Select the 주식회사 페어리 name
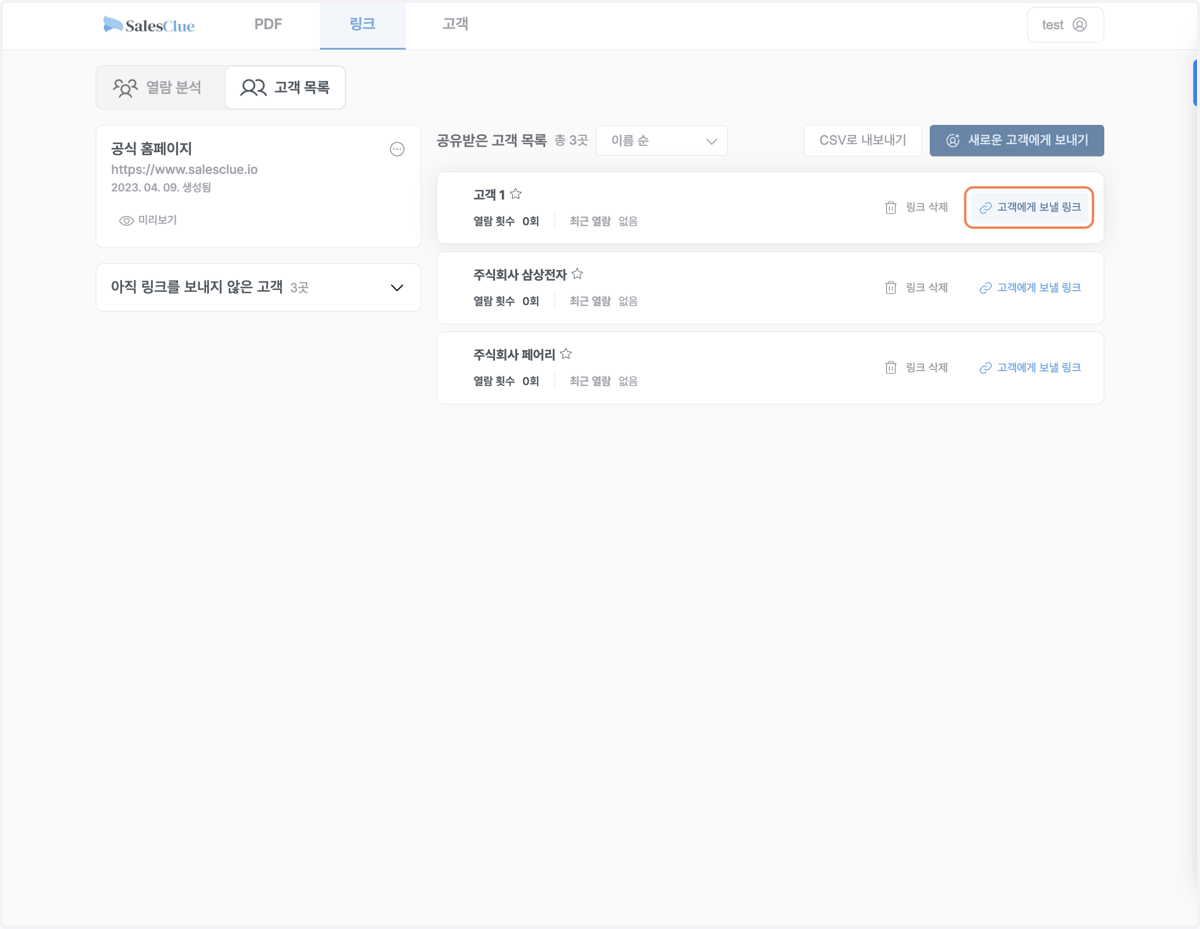Screen dimensions: 1200x929 (x=514, y=355)
